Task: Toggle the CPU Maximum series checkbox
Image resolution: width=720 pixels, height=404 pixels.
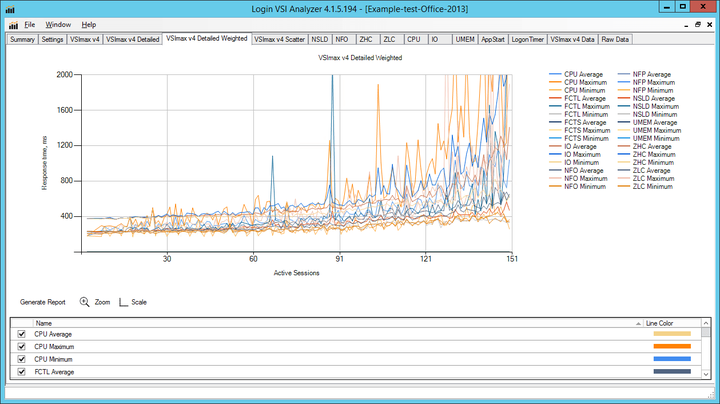Action: pyautogui.click(x=20, y=347)
